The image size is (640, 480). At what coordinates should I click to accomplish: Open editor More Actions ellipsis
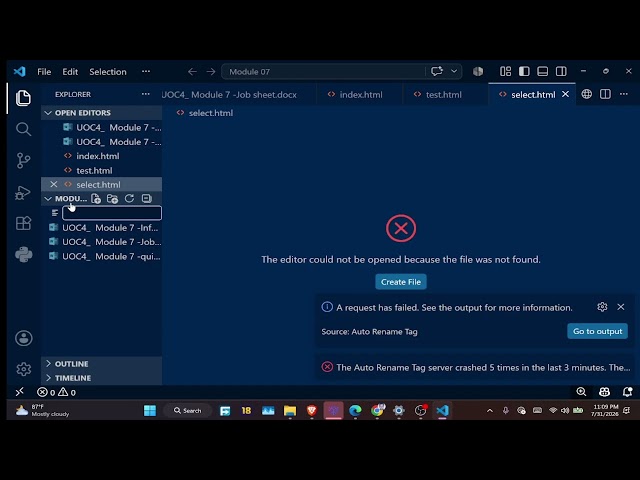click(x=624, y=94)
